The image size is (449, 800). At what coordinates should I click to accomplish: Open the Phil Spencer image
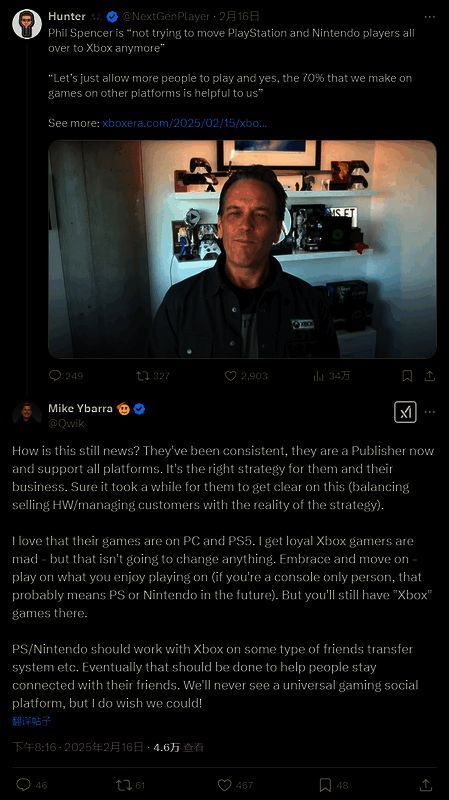point(242,249)
